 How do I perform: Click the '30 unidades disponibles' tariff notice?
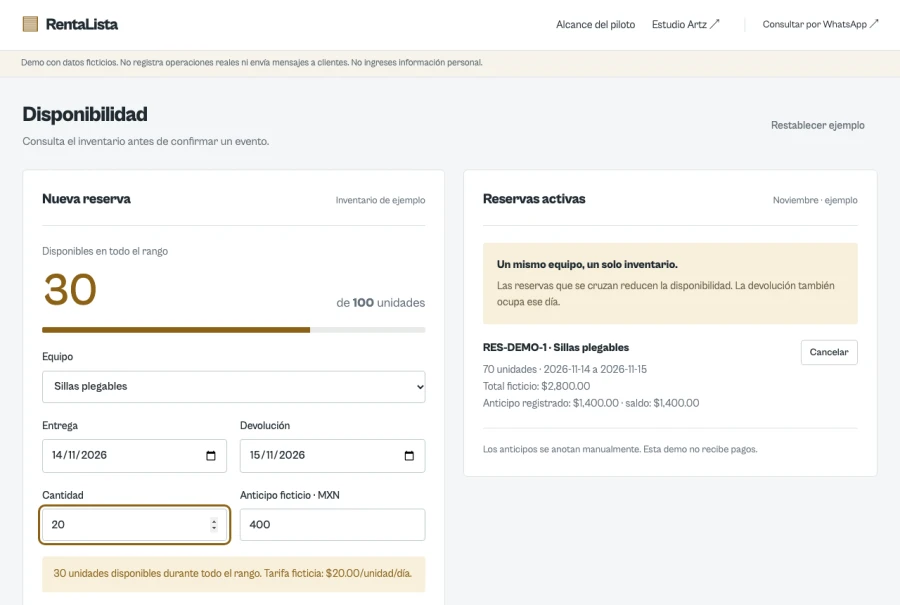pos(233,573)
